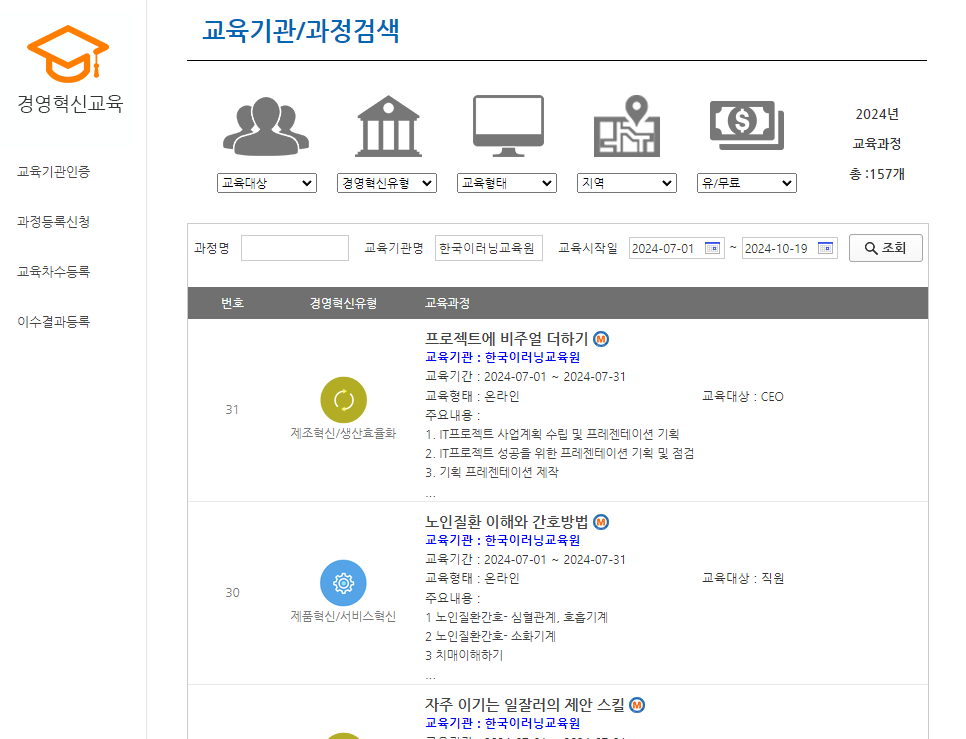Click the dollar bill money icon
The height and width of the screenshot is (739, 966).
click(747, 125)
